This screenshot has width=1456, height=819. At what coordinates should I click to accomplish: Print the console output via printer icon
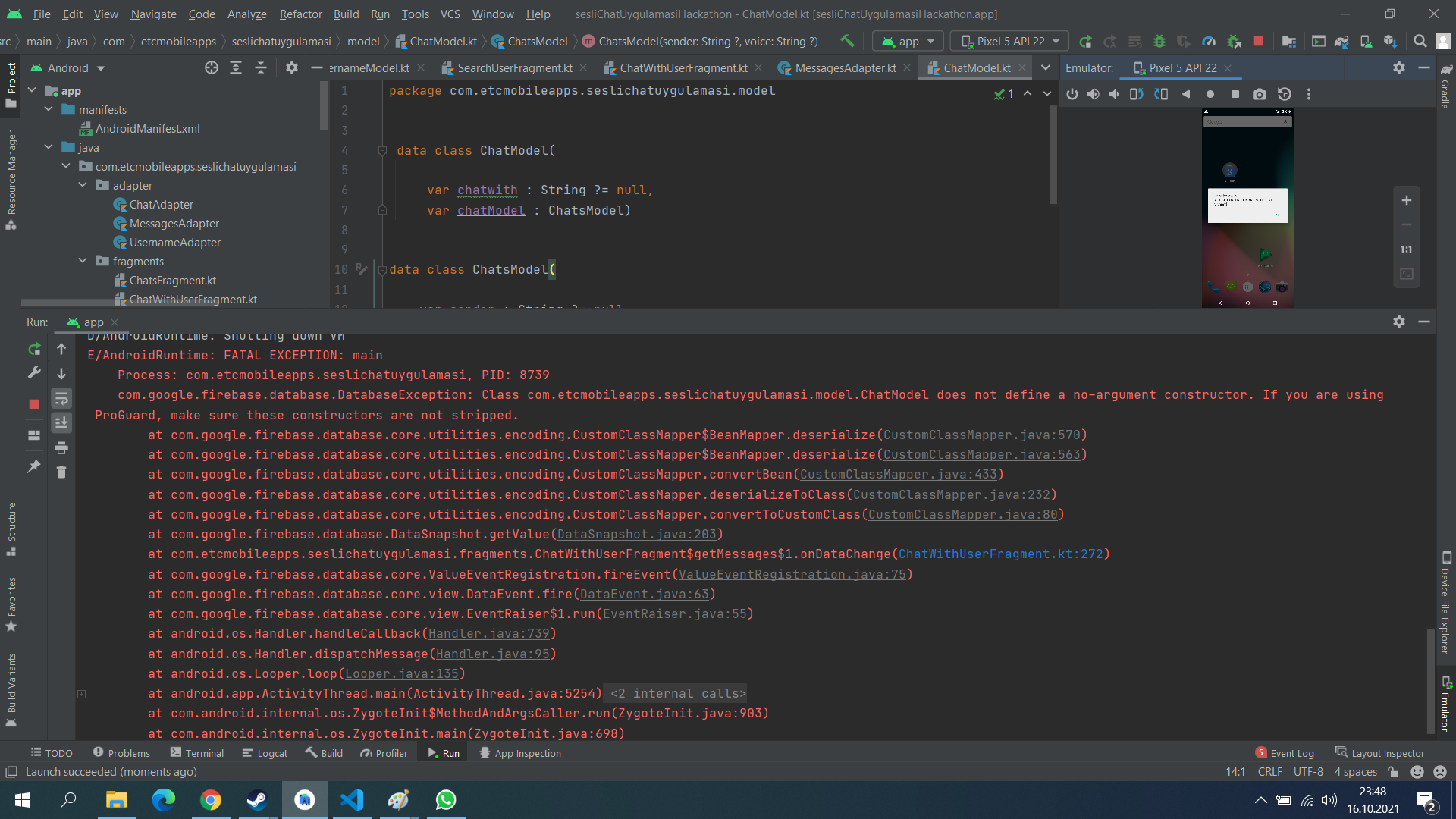click(x=61, y=447)
